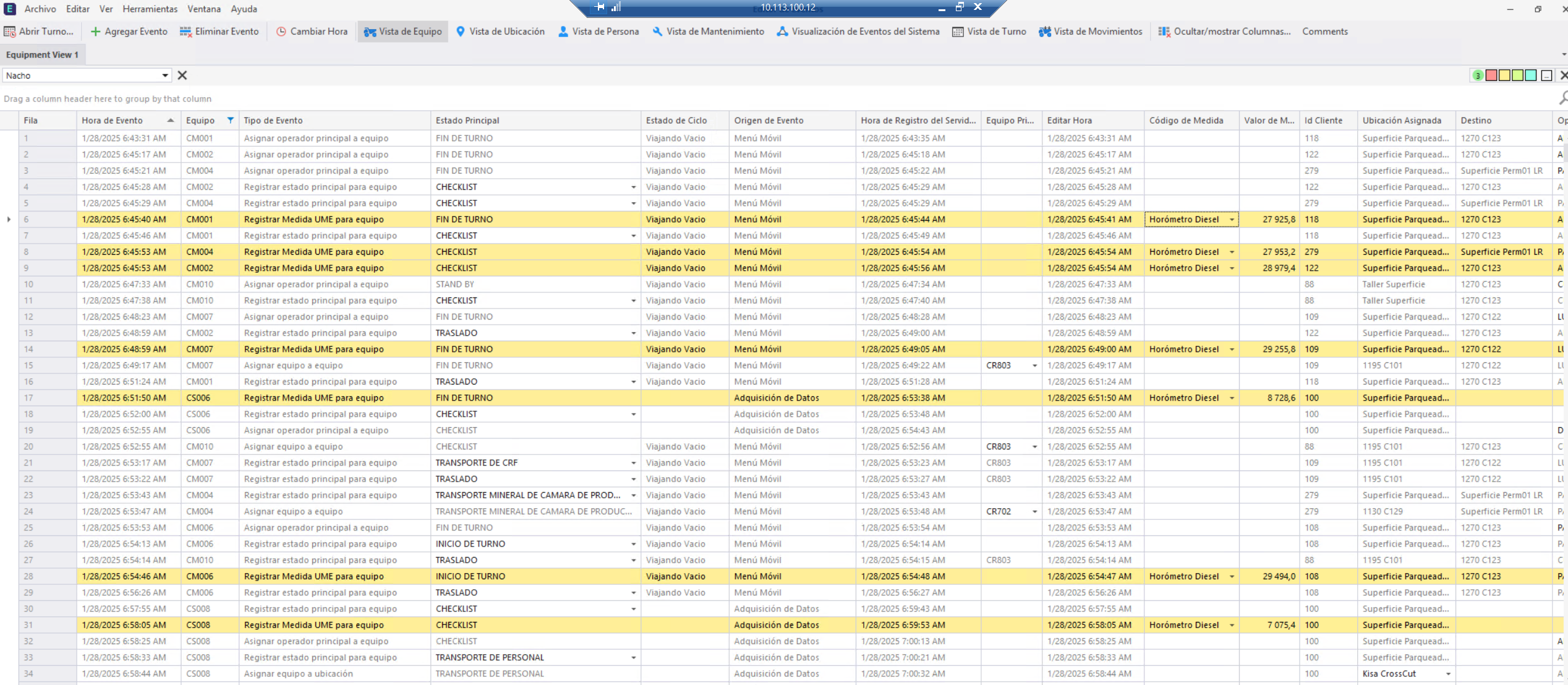This screenshot has height=685, width=1568.
Task: Click the Equipo column filter funnel
Action: tap(231, 121)
